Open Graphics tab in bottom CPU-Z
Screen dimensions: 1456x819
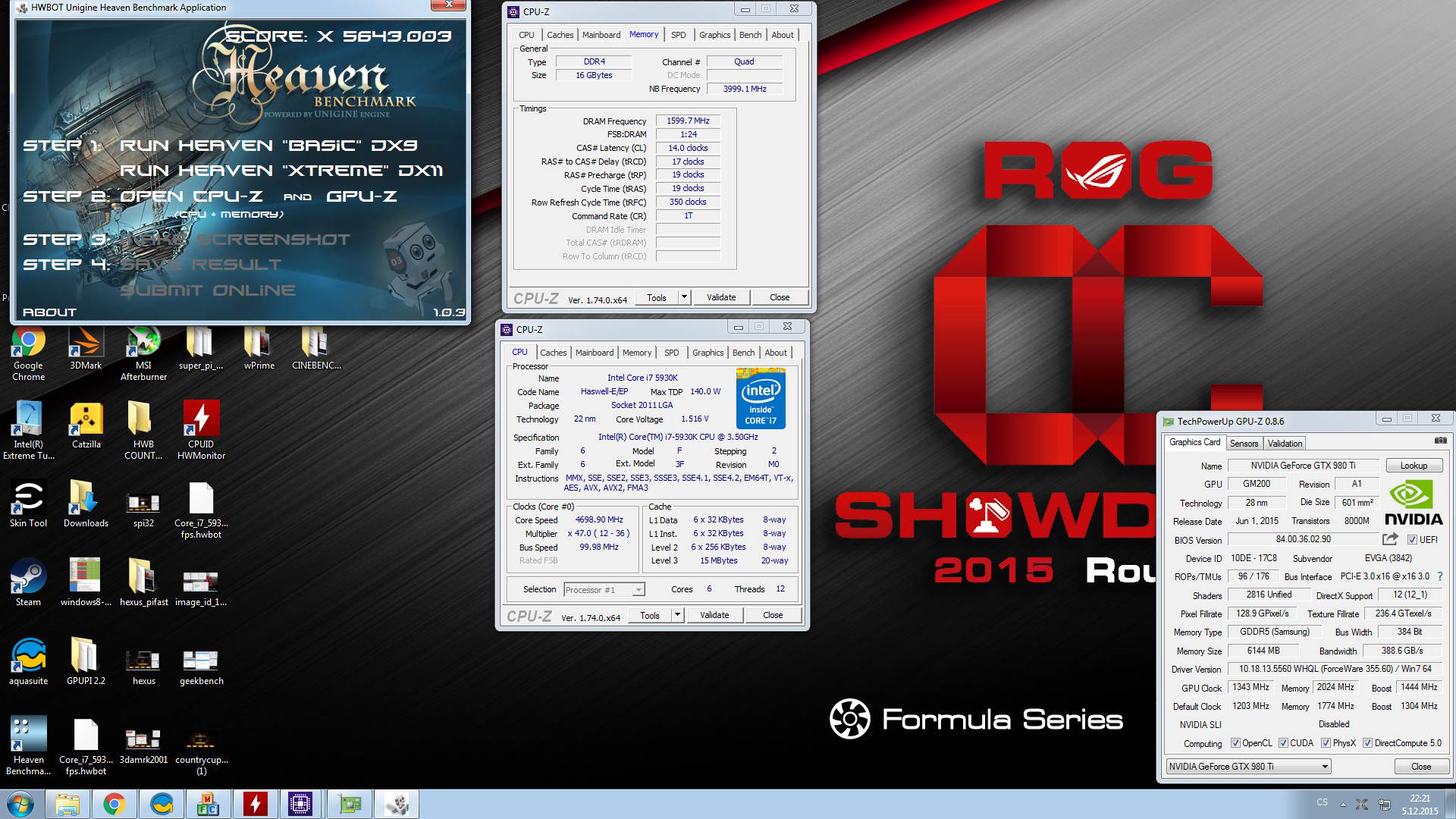click(x=708, y=353)
